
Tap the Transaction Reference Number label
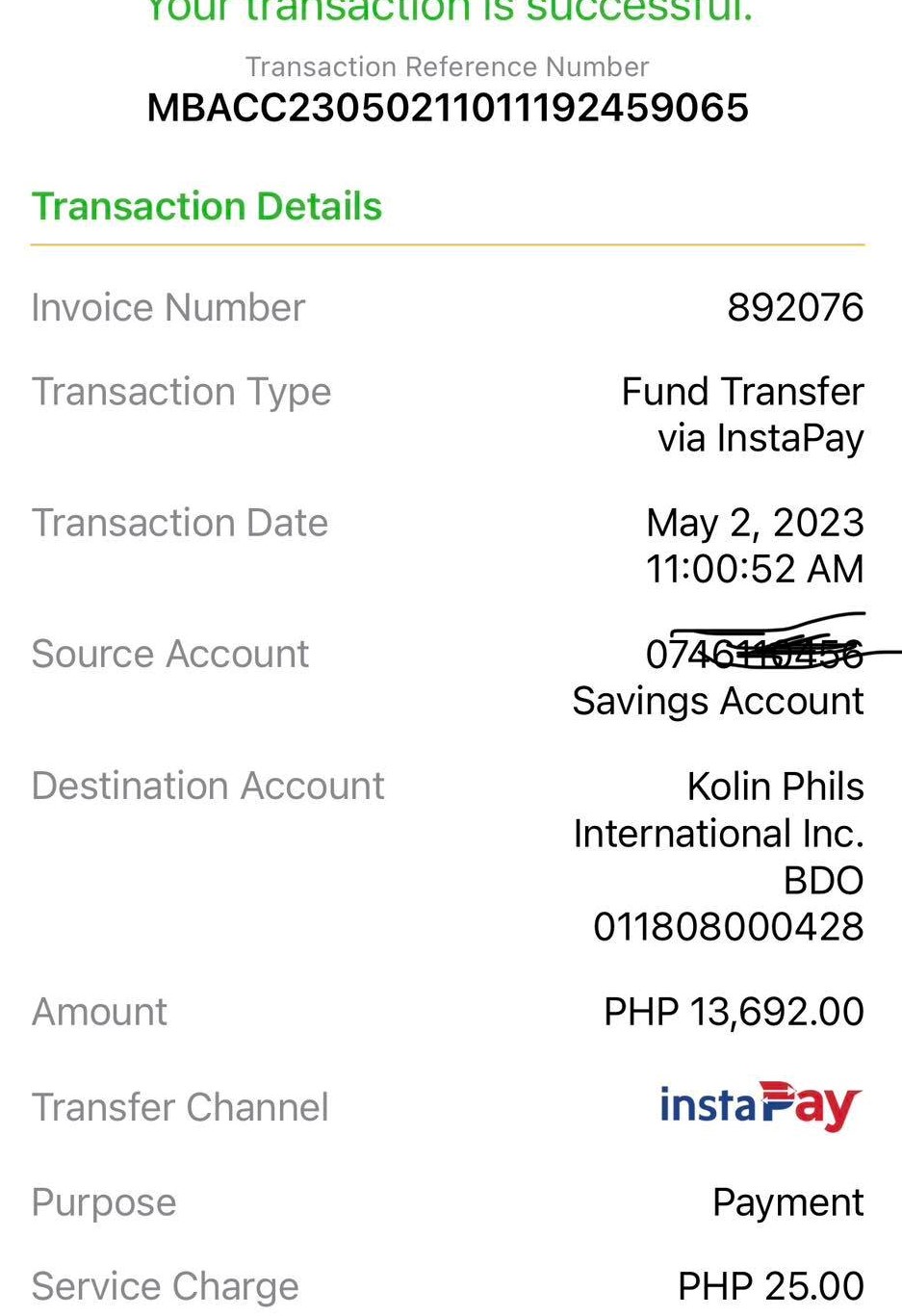point(447,66)
